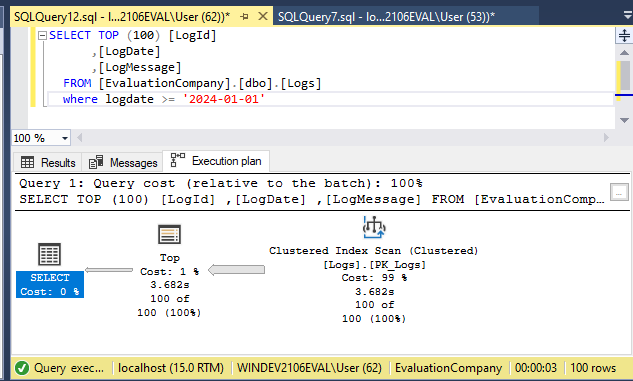The width and height of the screenshot is (633, 381).
Task: Click the editor vertical scrollbar thumb
Action: tap(625, 75)
